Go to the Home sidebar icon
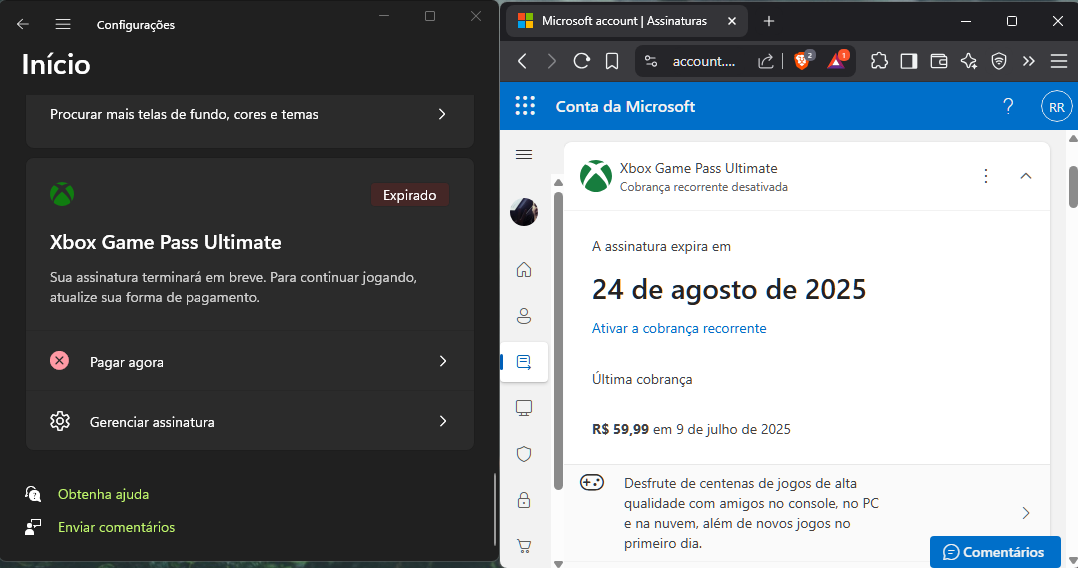The image size is (1078, 568). tap(524, 270)
